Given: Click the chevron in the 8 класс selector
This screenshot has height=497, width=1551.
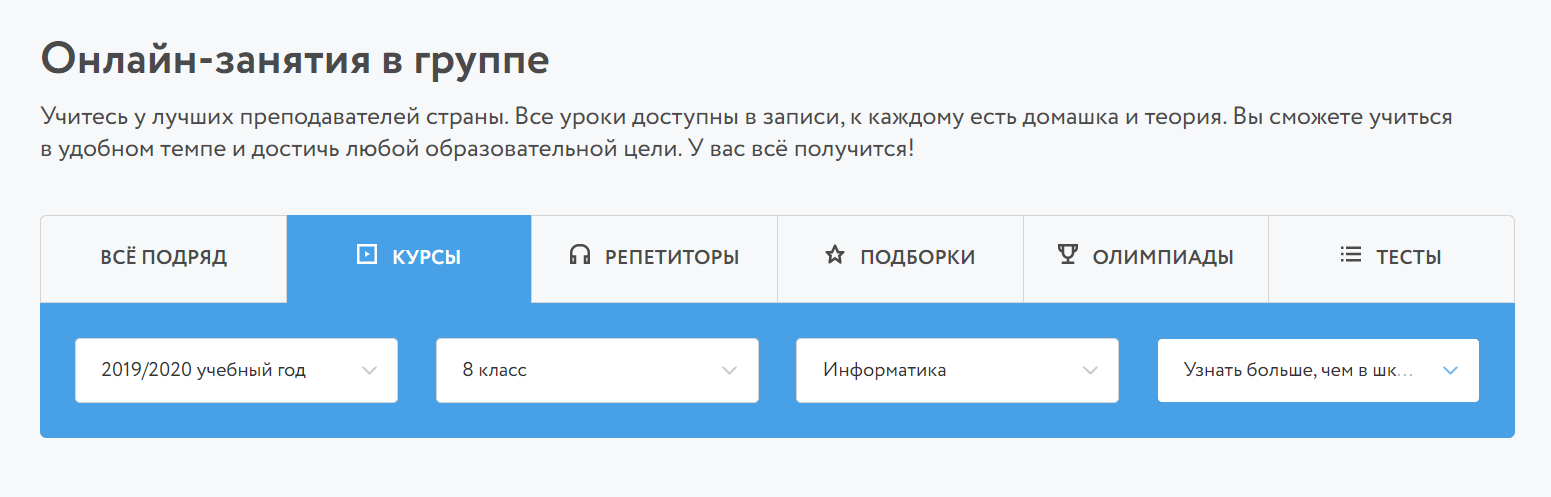Looking at the screenshot, I should (x=729, y=371).
